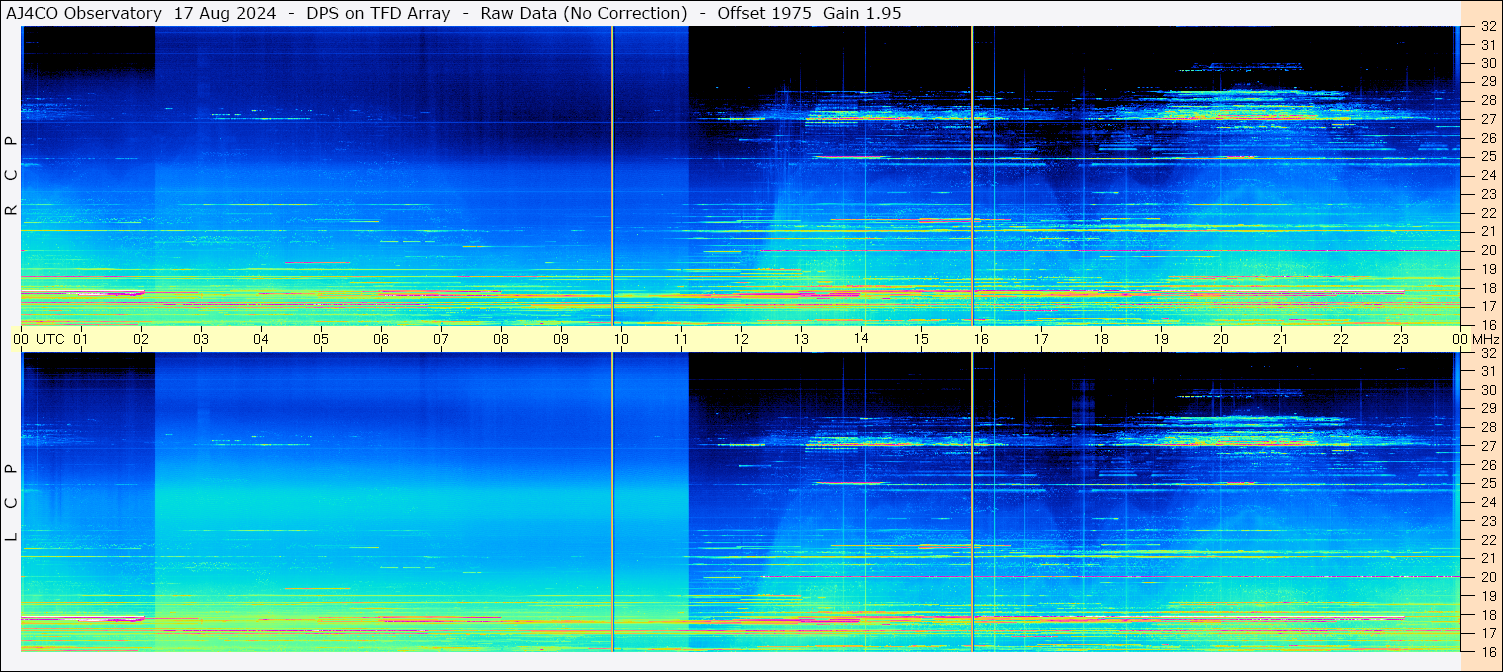Click the 18 hour tick on UTC axis
This screenshot has width=1503, height=672.
(1101, 339)
